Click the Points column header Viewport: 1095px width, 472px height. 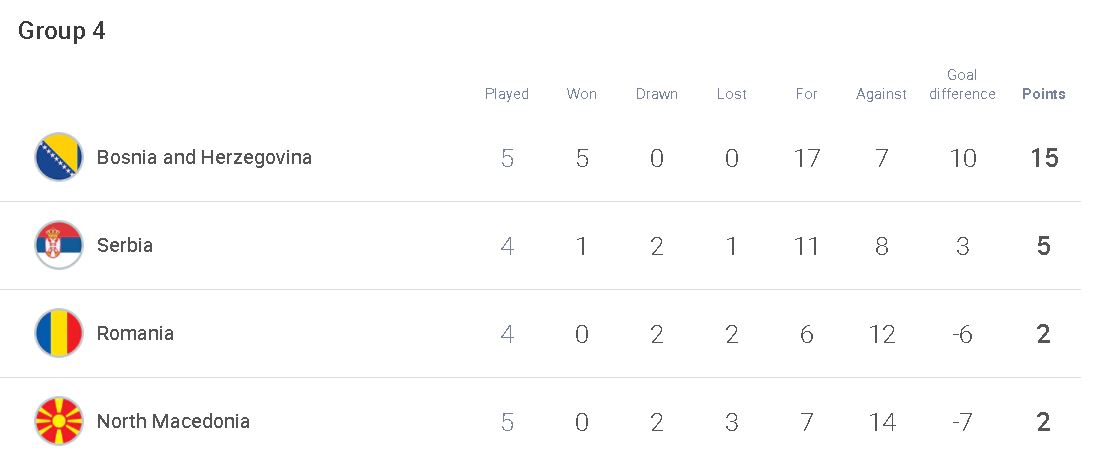coord(1043,94)
